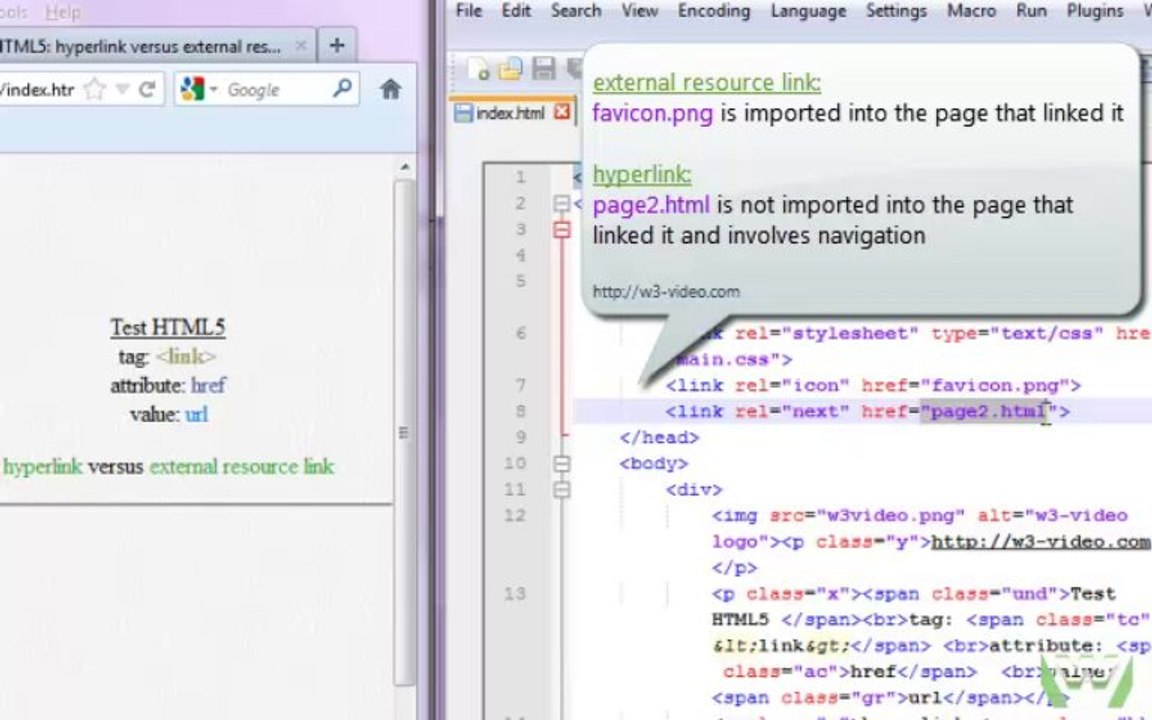
Task: Click the "favicon.png" href value on line 7
Action: point(995,385)
